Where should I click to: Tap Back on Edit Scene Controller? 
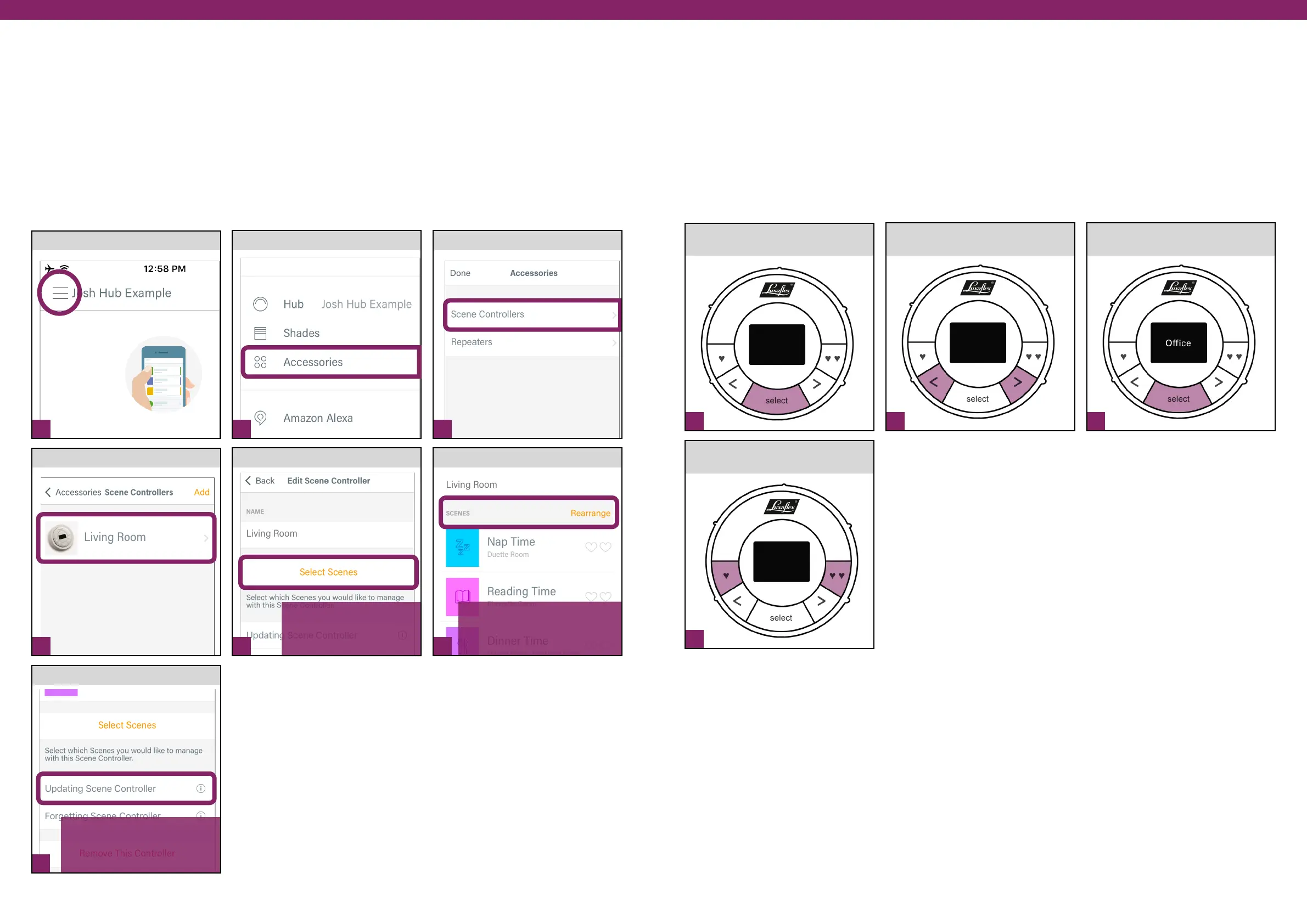(x=260, y=481)
